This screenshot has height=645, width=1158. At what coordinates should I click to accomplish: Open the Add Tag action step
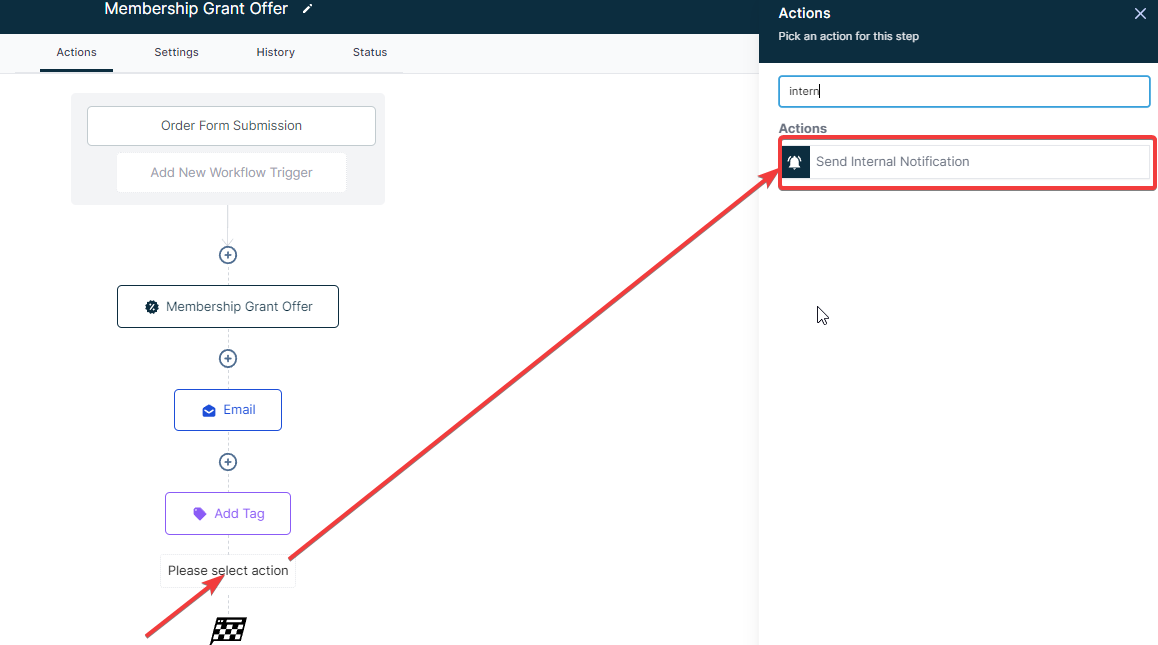227,513
